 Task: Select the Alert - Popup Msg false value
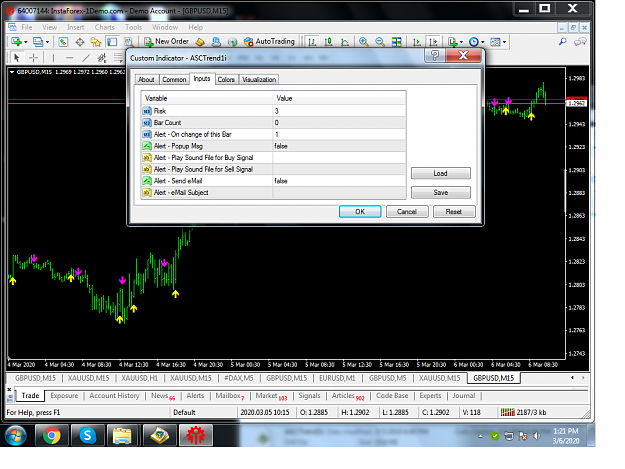click(x=339, y=146)
